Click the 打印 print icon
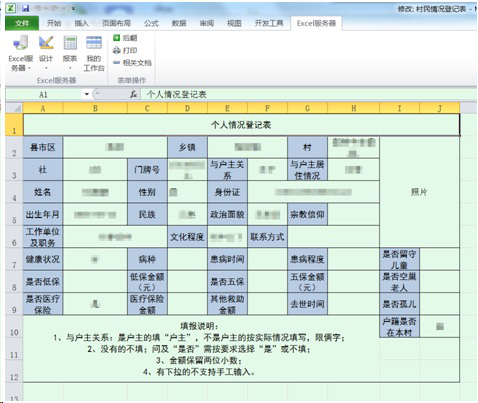478x403 pixels. coord(116,50)
